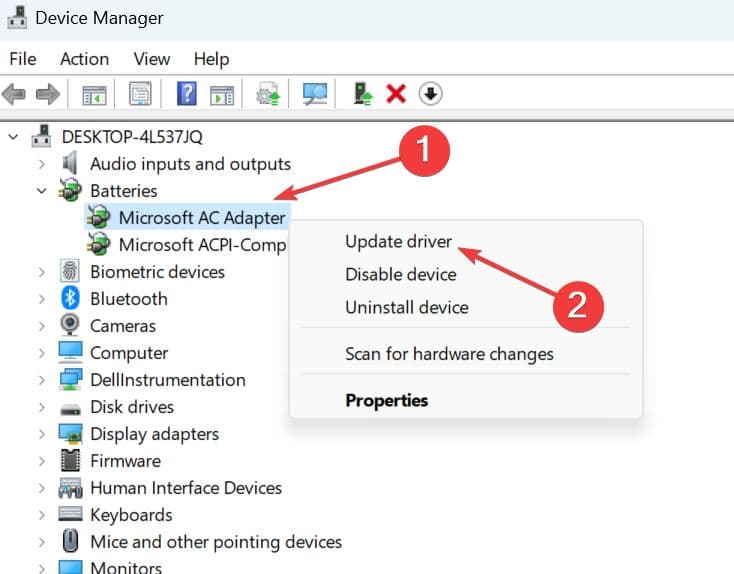Click Properties in the context menu
The width and height of the screenshot is (734, 574).
(x=386, y=400)
